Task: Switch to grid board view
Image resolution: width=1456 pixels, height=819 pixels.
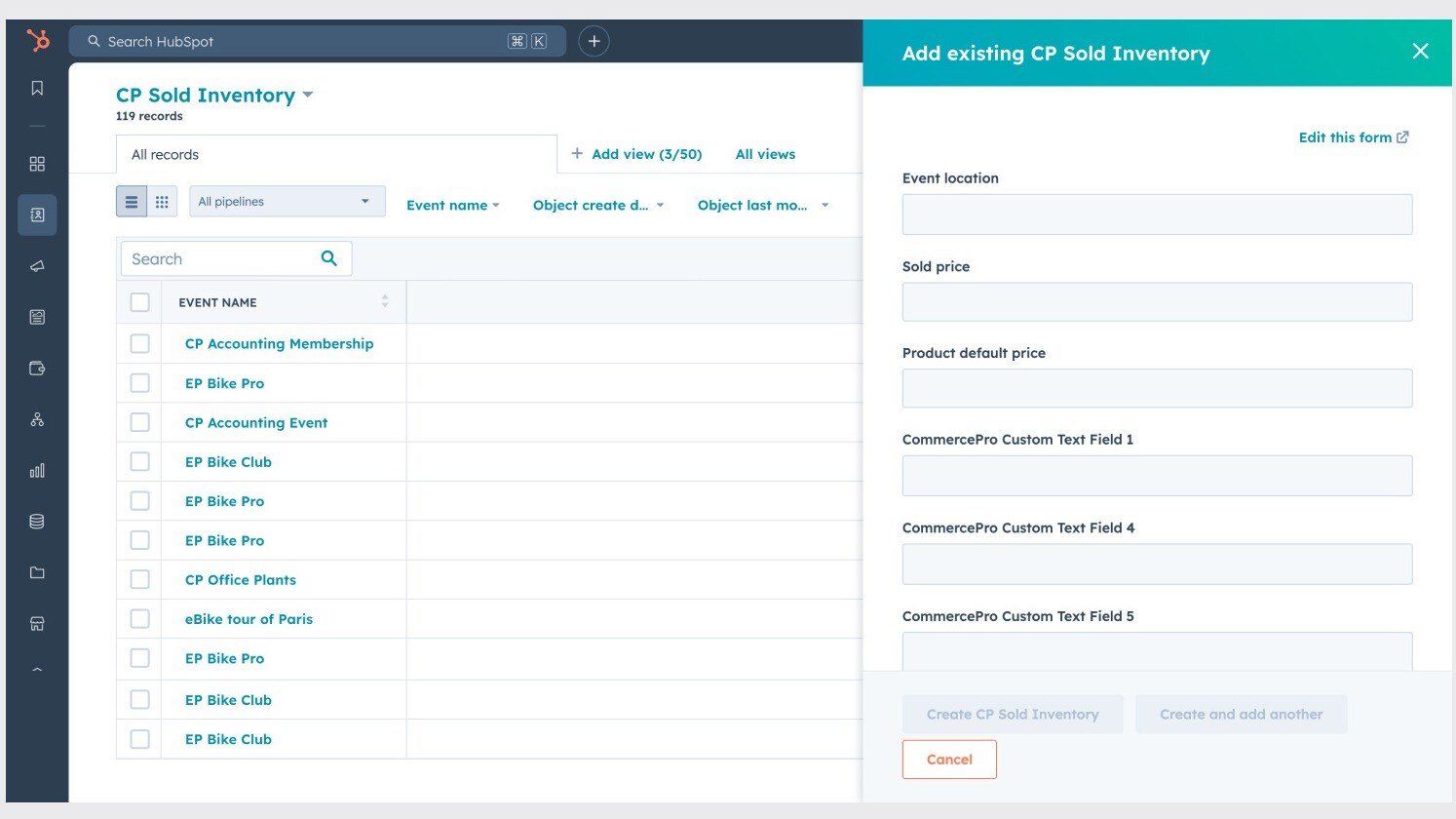Action: pyautogui.click(x=162, y=202)
